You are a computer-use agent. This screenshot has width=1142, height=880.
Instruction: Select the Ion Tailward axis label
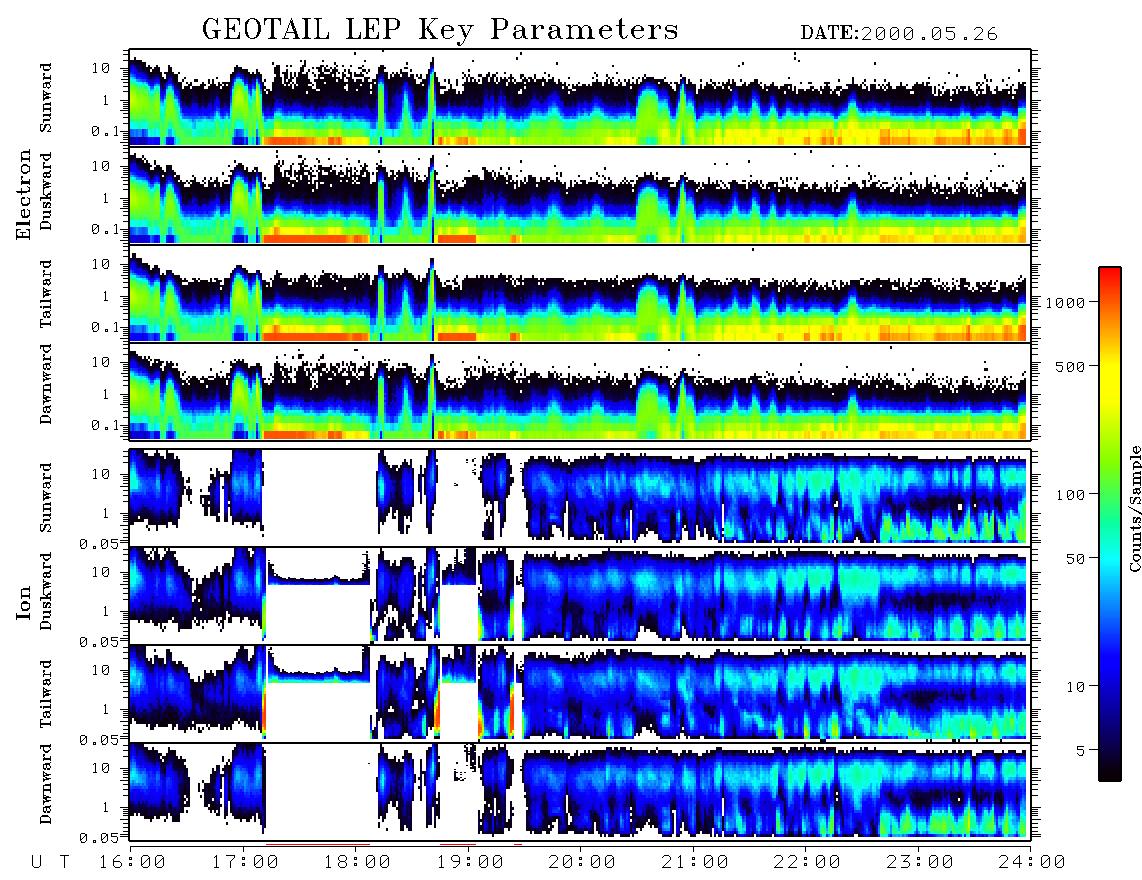point(46,694)
